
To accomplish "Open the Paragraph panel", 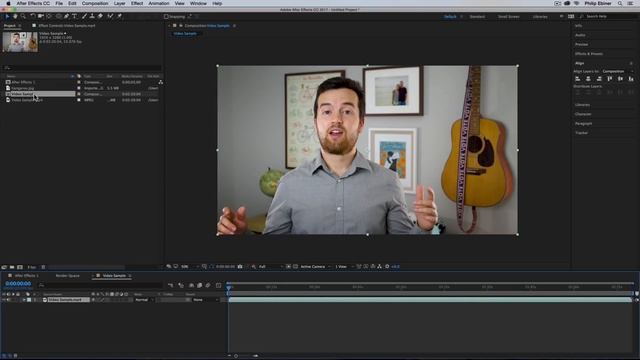I will pyautogui.click(x=583, y=123).
